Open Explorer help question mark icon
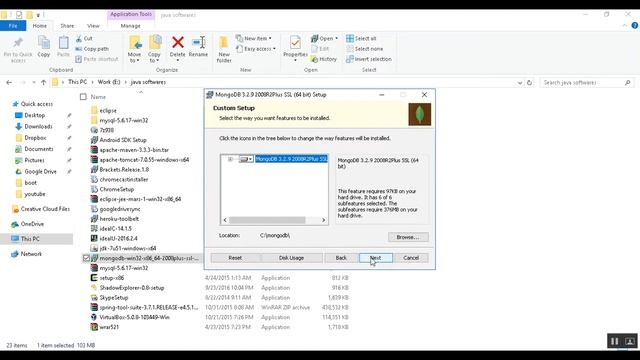This screenshot has width=640, height=360. [x=635, y=25]
